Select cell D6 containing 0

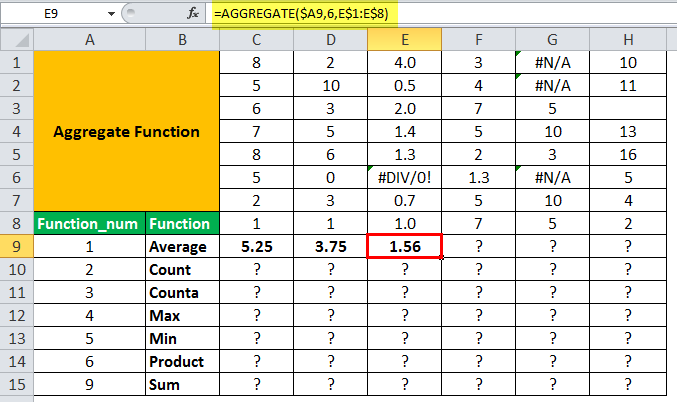[x=331, y=177]
